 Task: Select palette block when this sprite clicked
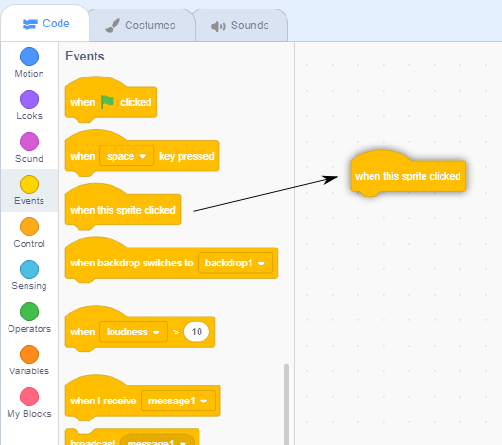pos(123,207)
